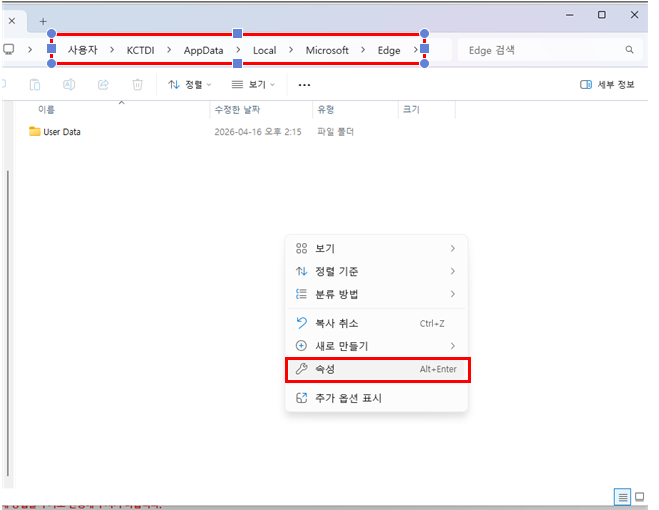Add a new tab with the plus icon
Image resolution: width=659 pixels, height=510 pixels.
pos(43,21)
